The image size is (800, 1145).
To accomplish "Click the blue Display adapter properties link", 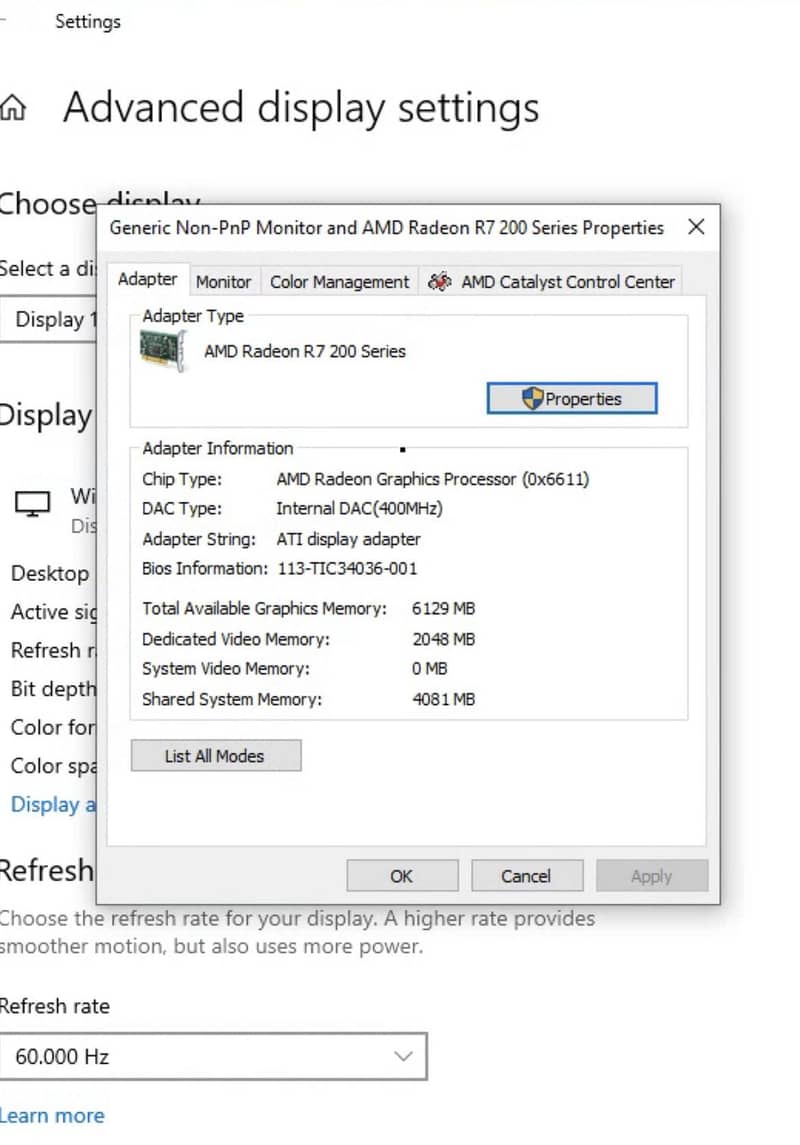I will pos(50,804).
